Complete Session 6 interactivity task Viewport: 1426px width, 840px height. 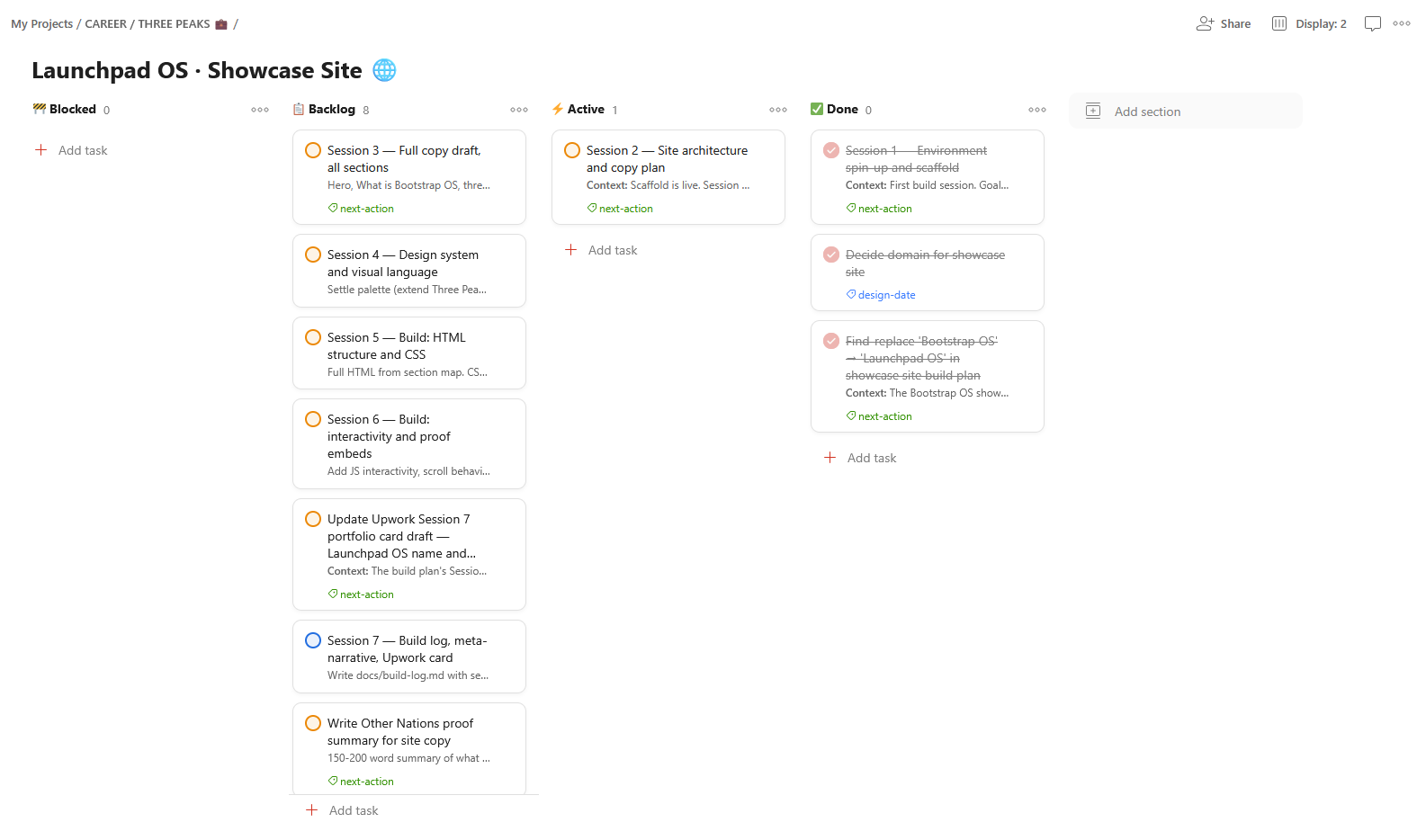click(313, 419)
